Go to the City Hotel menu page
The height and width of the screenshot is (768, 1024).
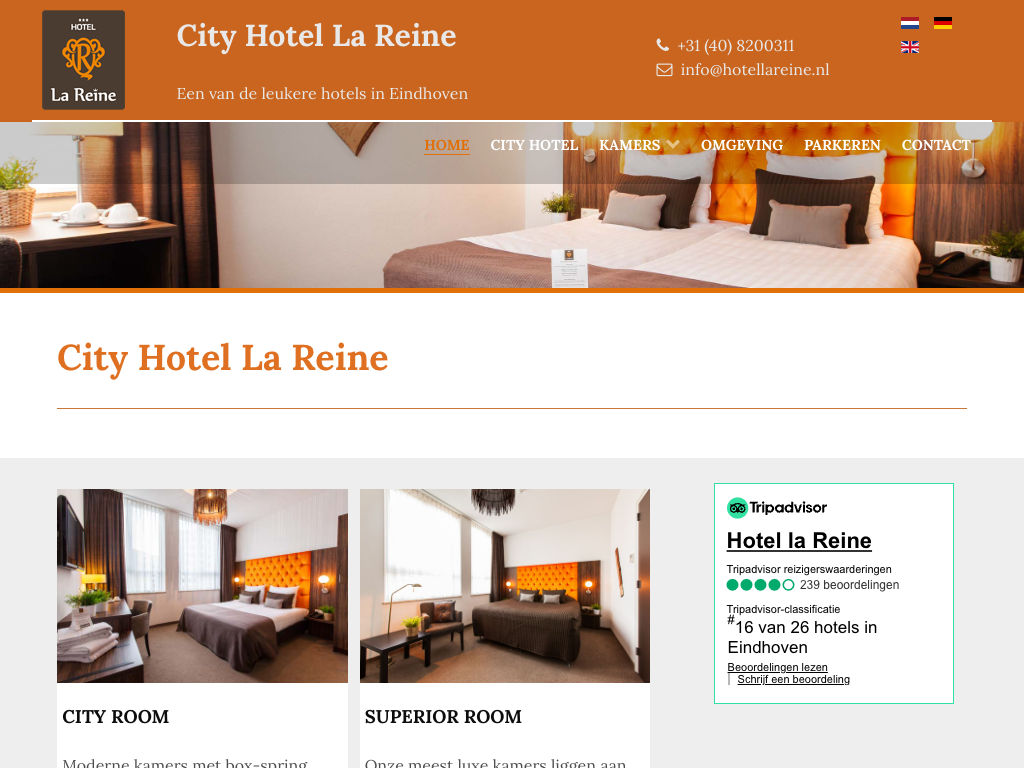tap(534, 145)
